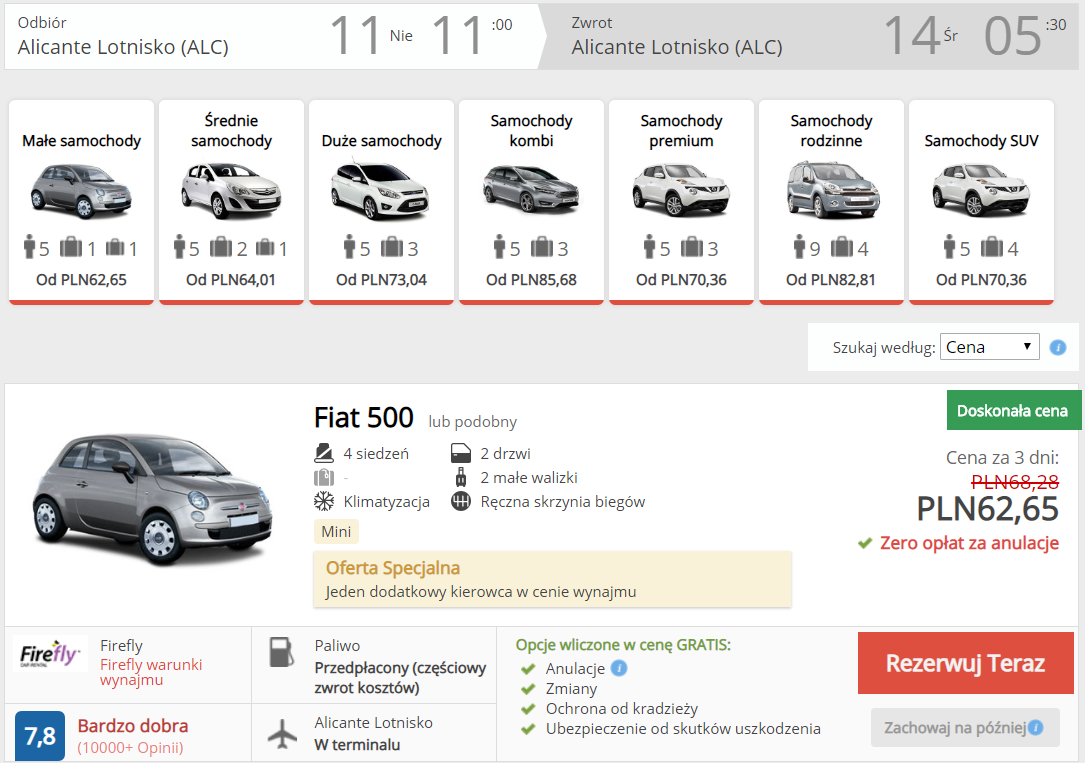Click the door count icon showing 2 drzwi

click(x=459, y=452)
